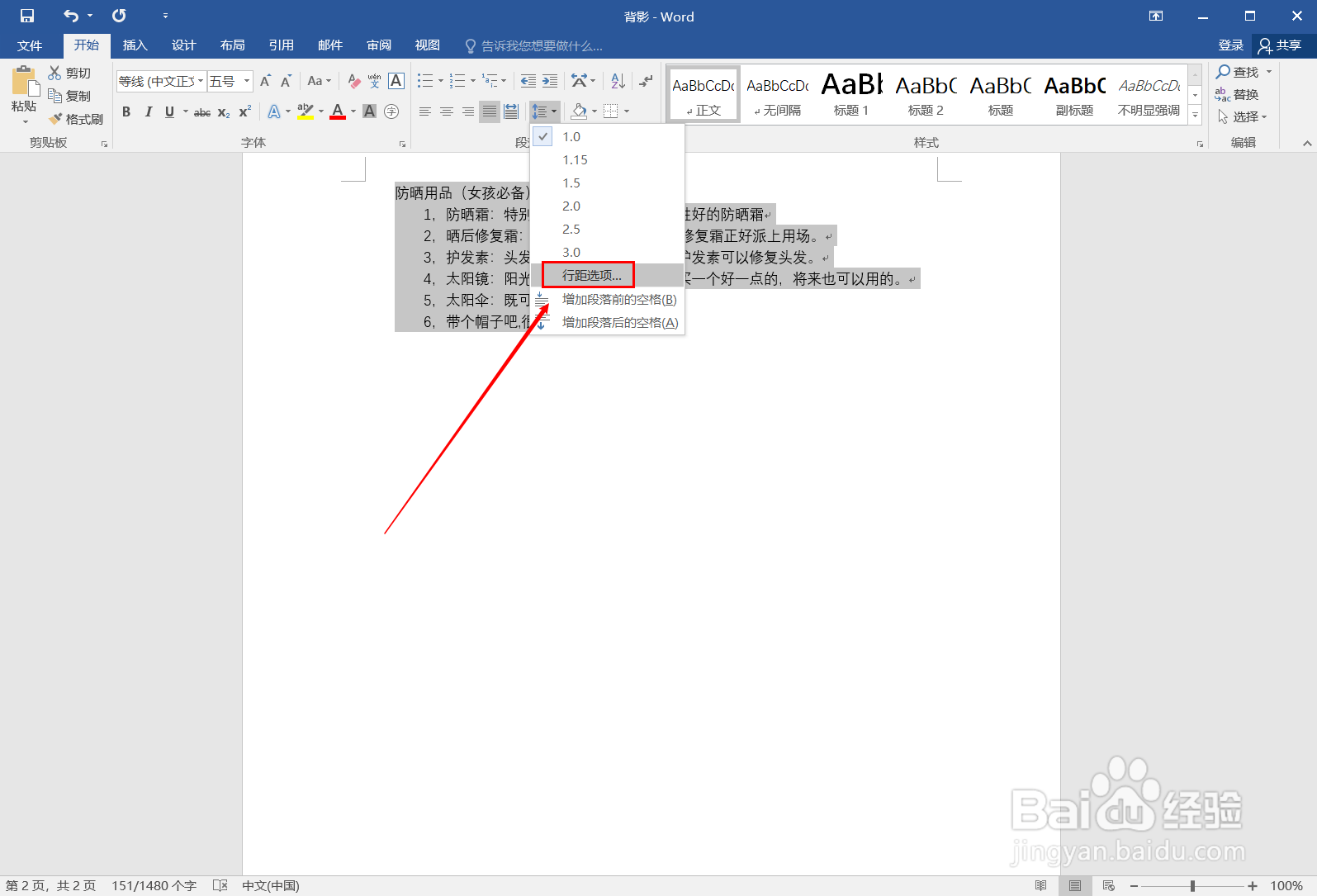The width and height of the screenshot is (1317, 896).
Task: Activate the 格式刷 format painter
Action: pos(76,119)
